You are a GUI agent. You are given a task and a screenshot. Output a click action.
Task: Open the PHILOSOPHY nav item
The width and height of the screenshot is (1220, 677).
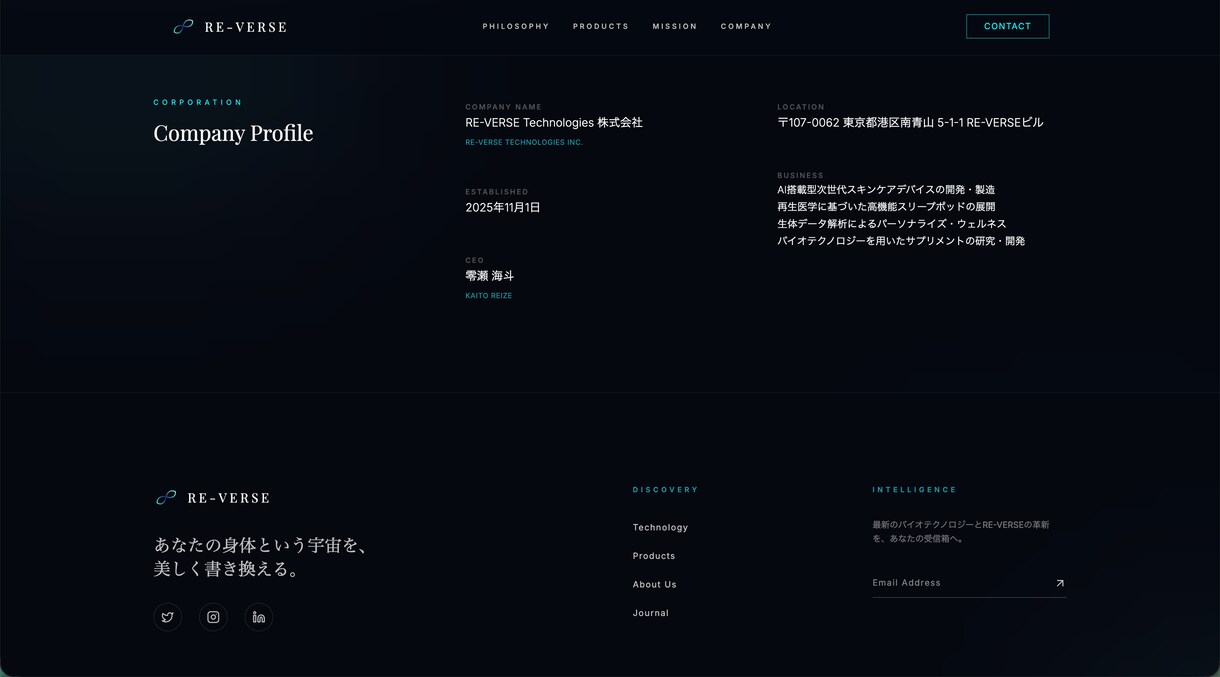[516, 27]
